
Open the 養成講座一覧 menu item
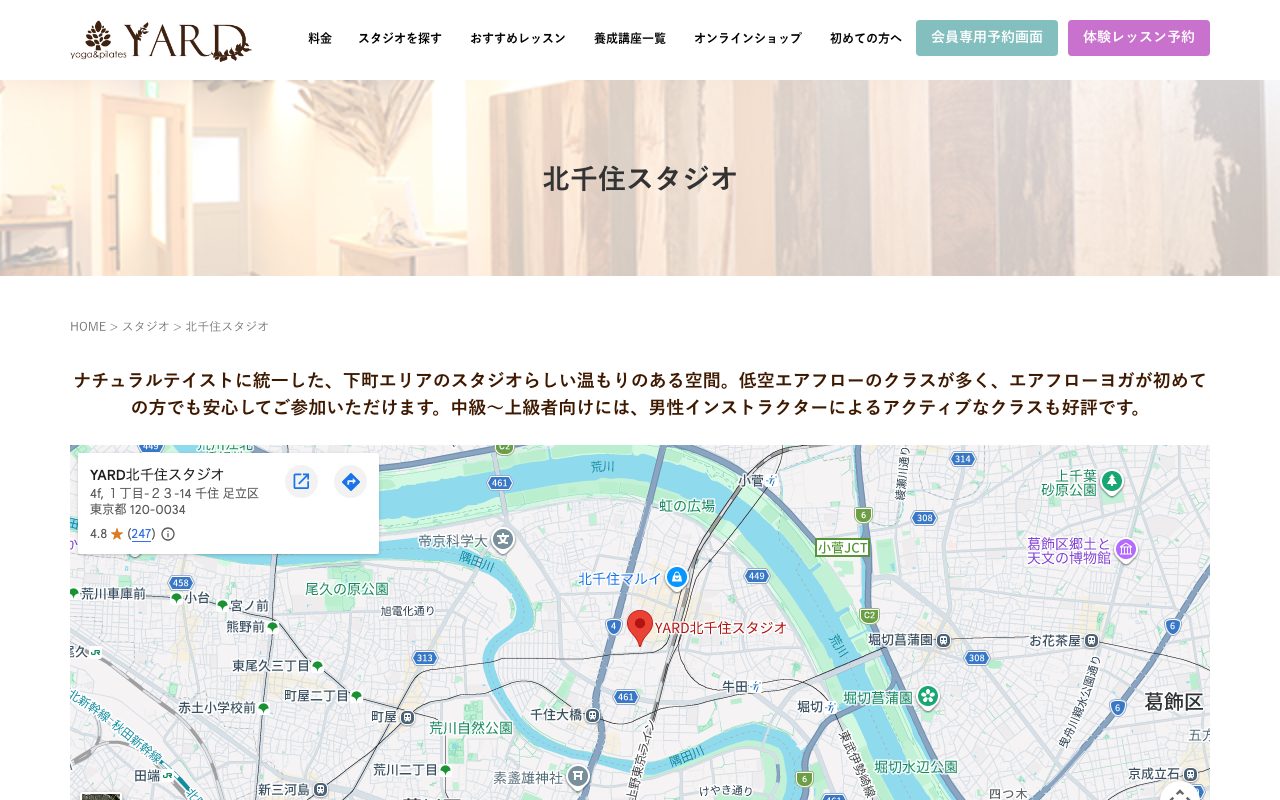630,38
